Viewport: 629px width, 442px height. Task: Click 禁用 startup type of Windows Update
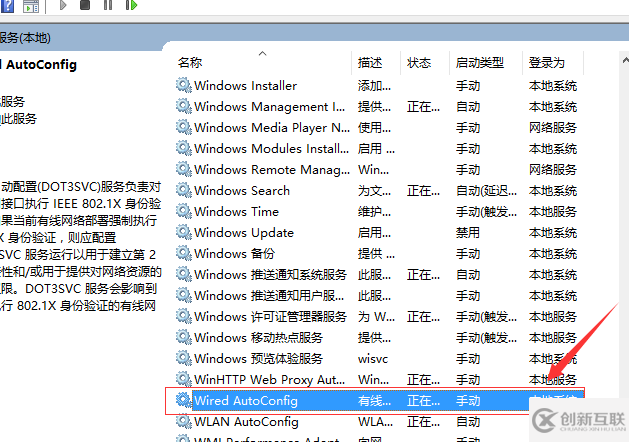pyautogui.click(x=468, y=233)
